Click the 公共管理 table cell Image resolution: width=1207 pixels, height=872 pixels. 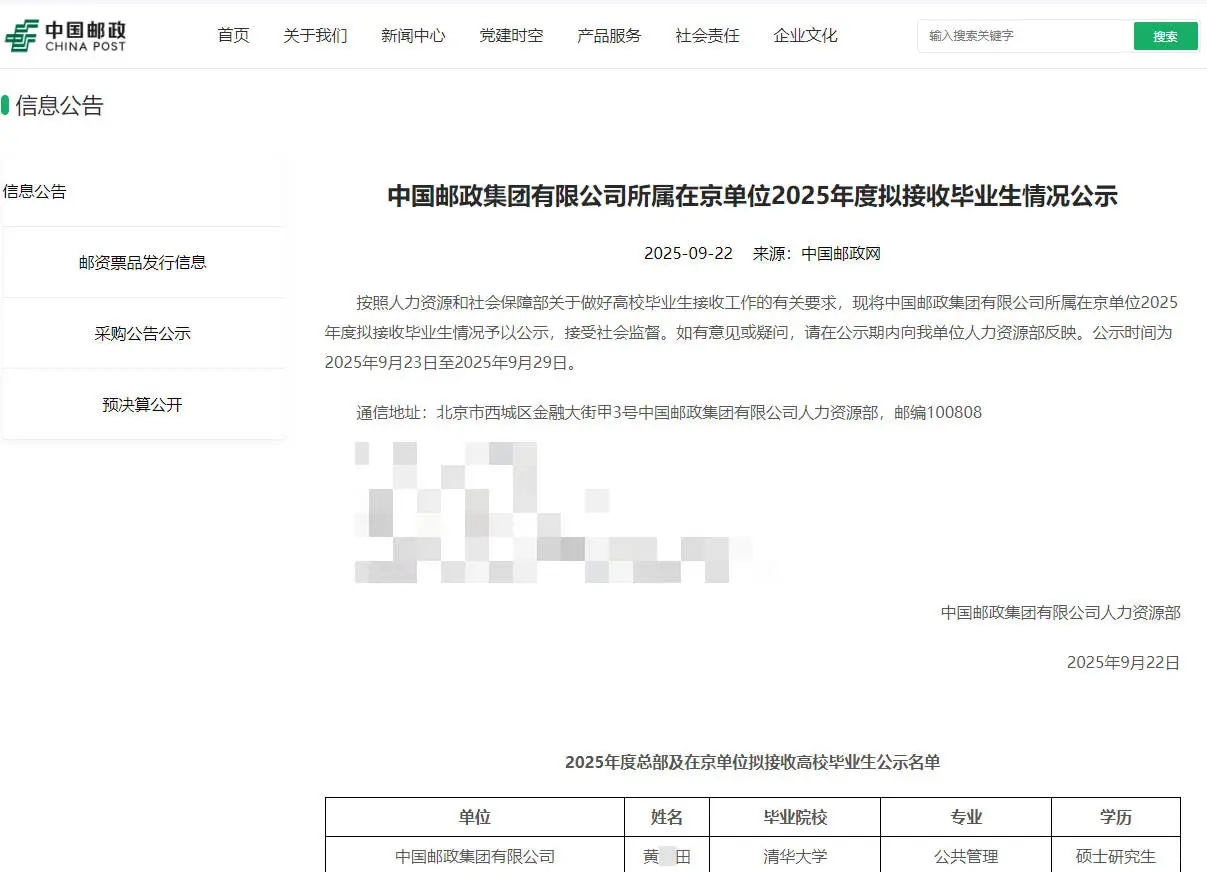(x=966, y=856)
